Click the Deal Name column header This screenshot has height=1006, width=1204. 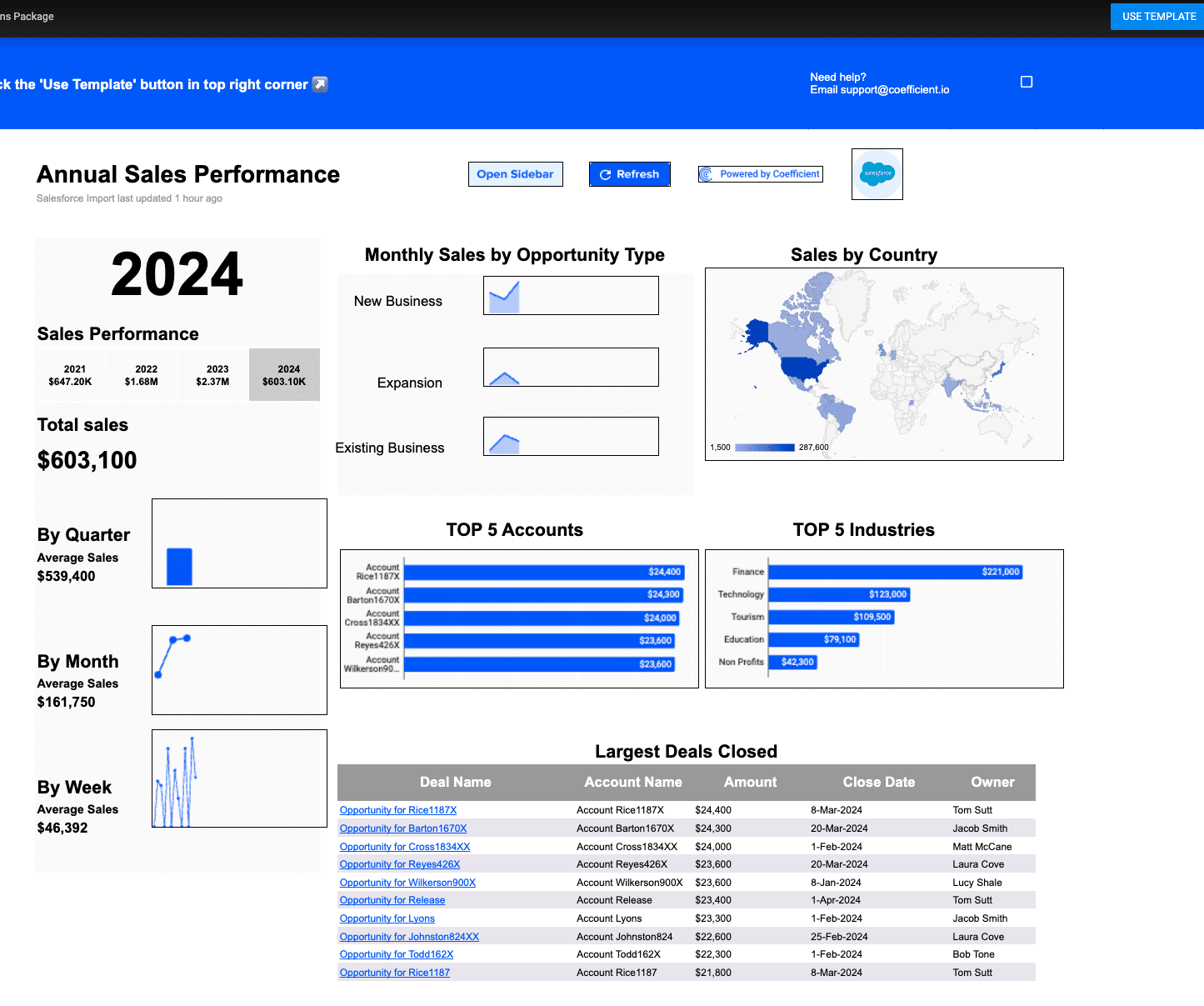pyautogui.click(x=455, y=783)
